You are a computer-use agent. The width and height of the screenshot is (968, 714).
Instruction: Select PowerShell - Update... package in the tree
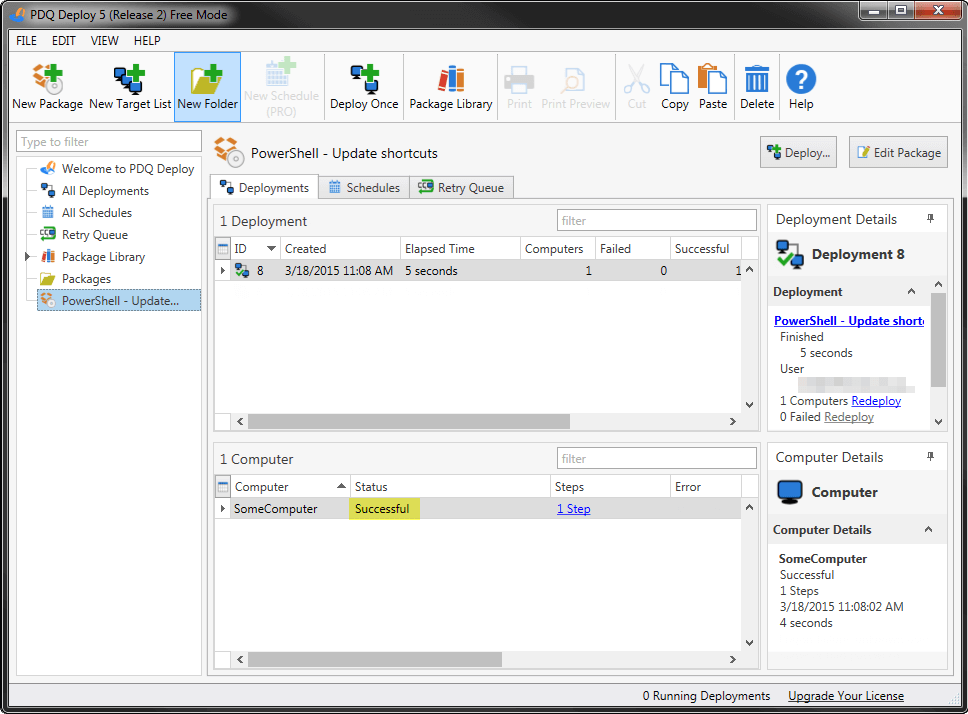(x=119, y=301)
